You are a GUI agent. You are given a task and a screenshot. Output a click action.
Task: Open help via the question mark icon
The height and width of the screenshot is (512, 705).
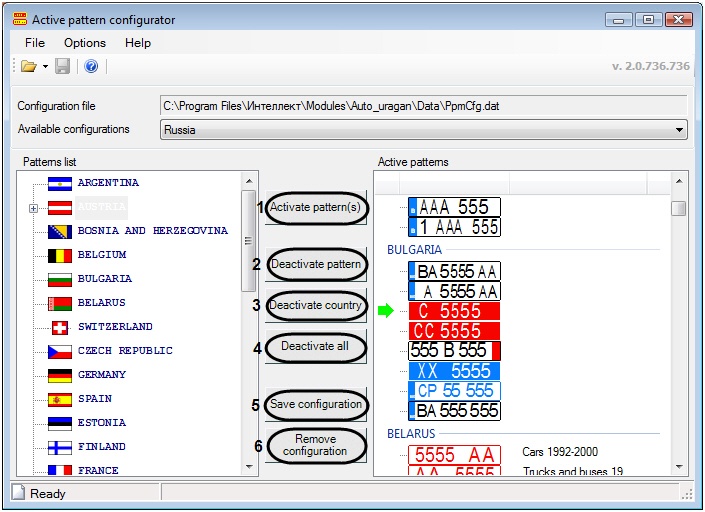[x=91, y=66]
